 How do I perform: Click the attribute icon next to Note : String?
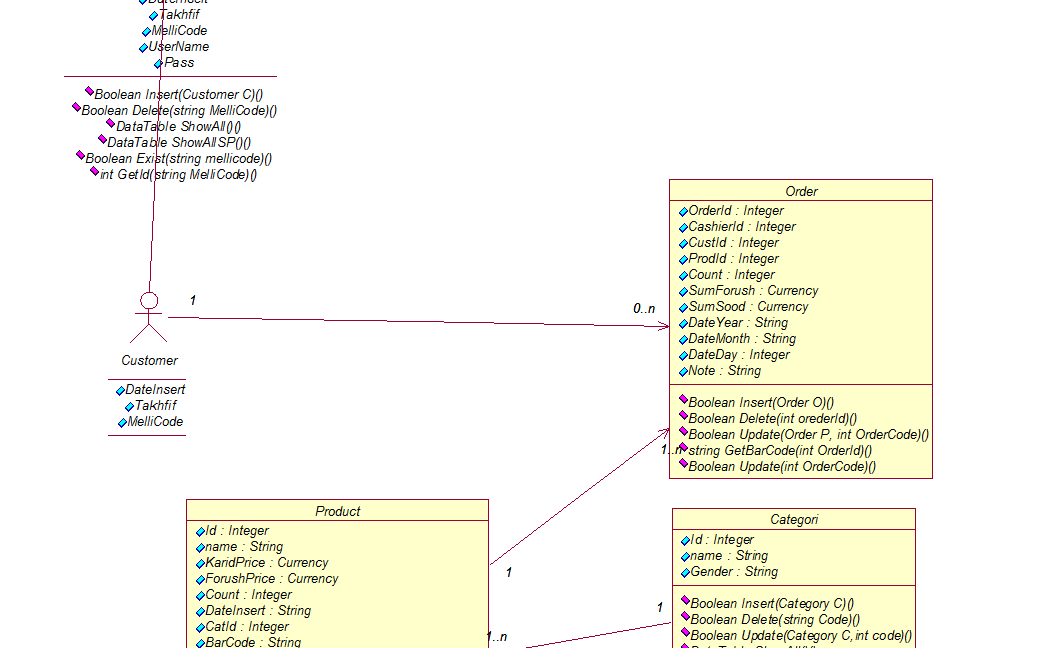[683, 372]
